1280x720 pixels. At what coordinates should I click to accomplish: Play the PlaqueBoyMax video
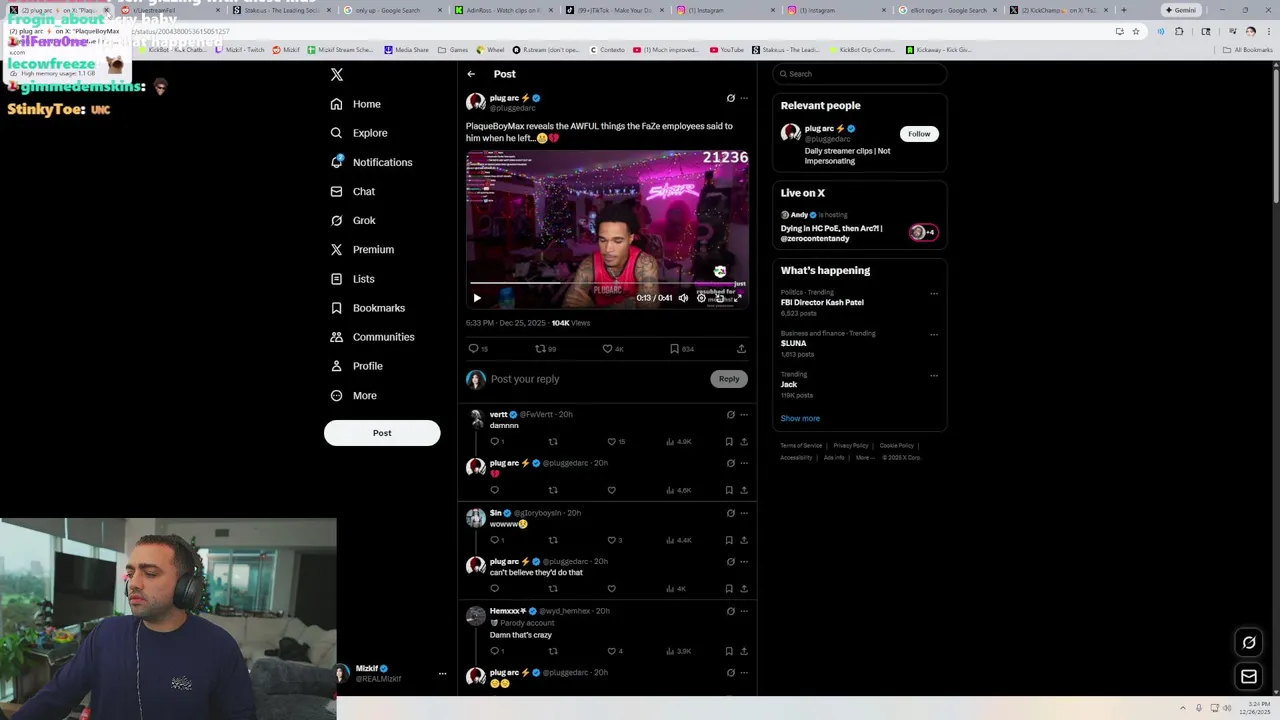tap(477, 298)
